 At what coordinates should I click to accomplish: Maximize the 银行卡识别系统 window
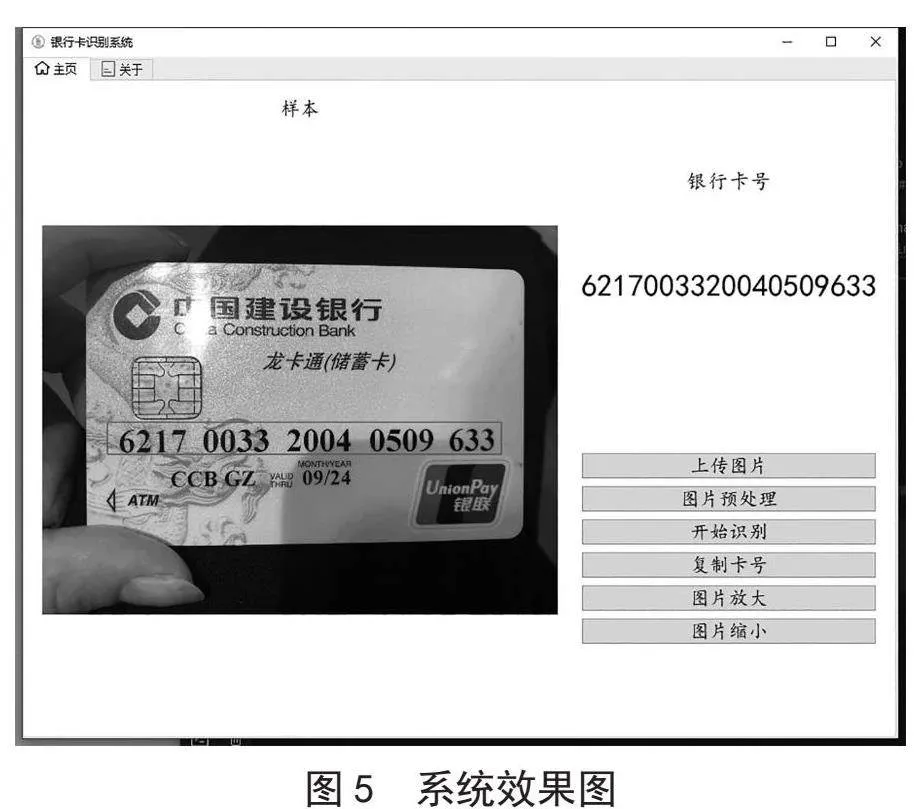click(831, 42)
